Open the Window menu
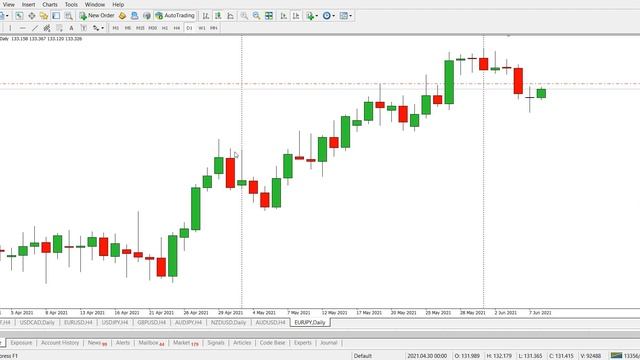 [95, 4]
